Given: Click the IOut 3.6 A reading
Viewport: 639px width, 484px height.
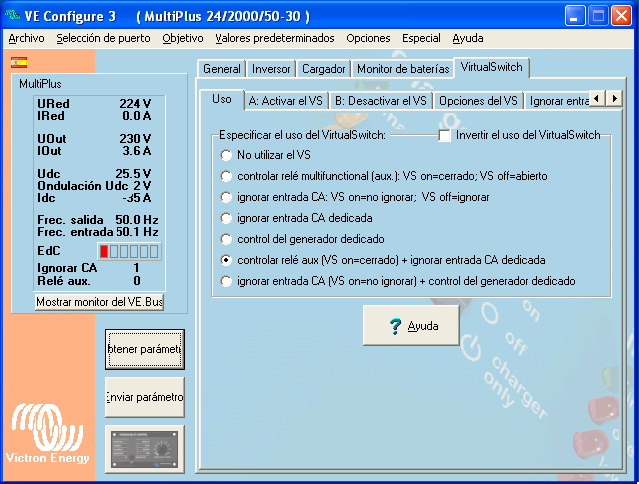Looking at the screenshot, I should [x=95, y=151].
